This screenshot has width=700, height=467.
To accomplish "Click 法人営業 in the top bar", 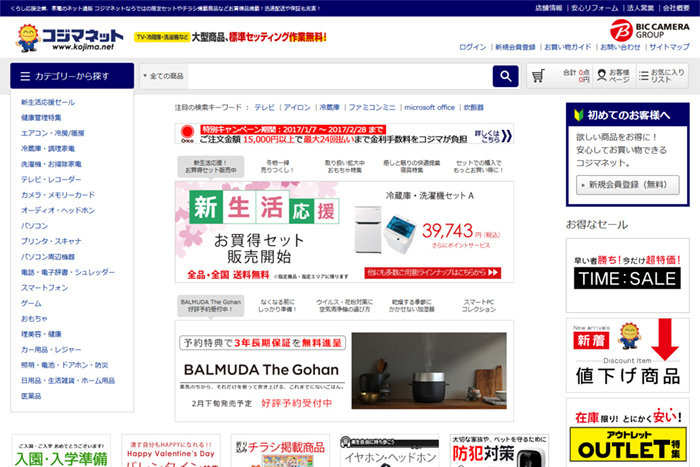I will (x=640, y=8).
